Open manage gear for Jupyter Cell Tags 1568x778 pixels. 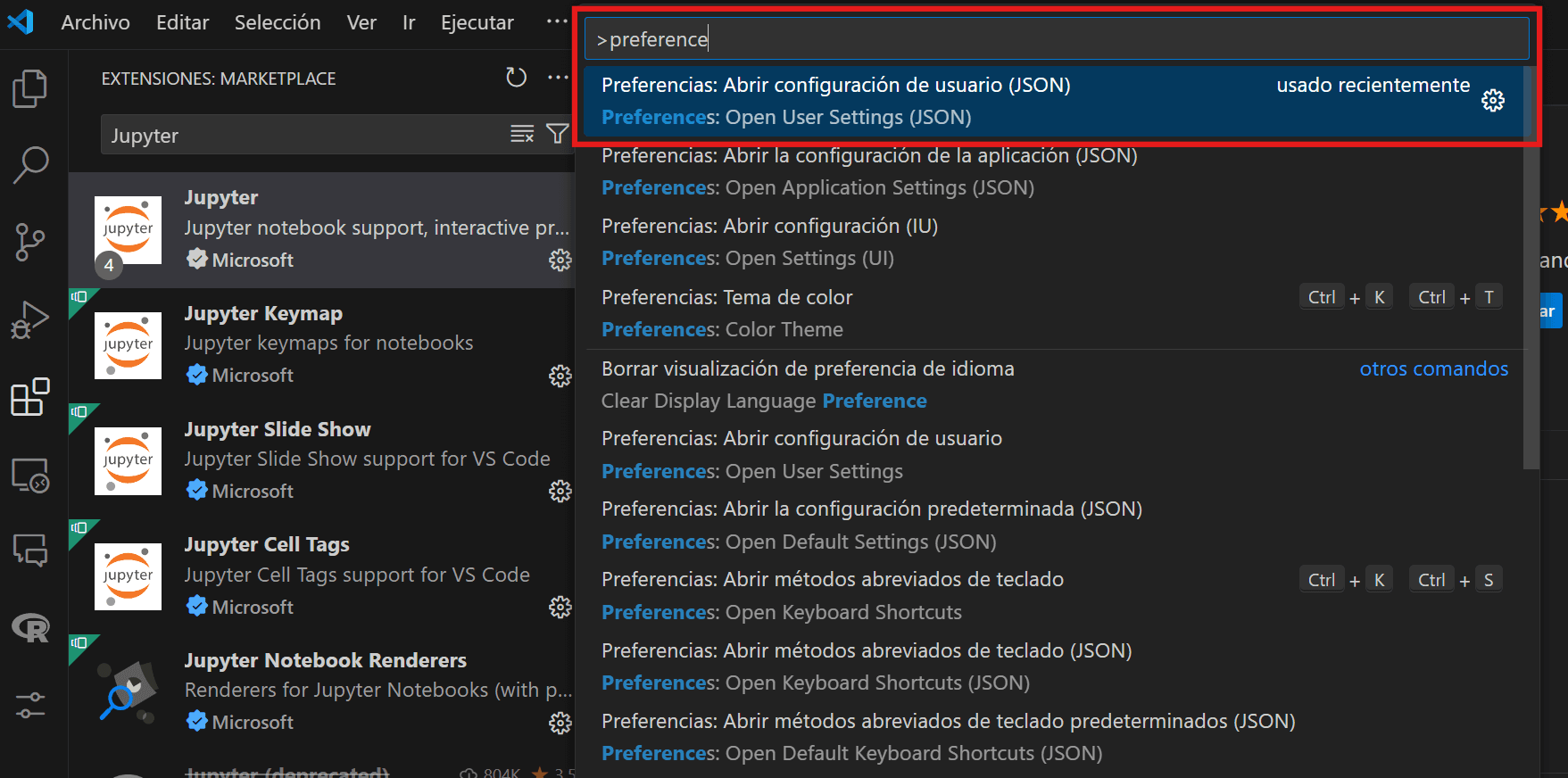click(x=560, y=607)
